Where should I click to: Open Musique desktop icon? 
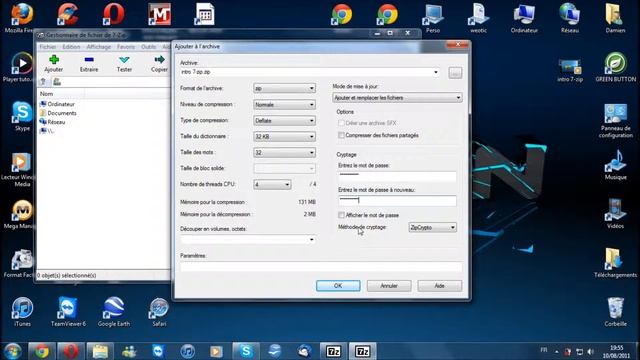pos(616,164)
